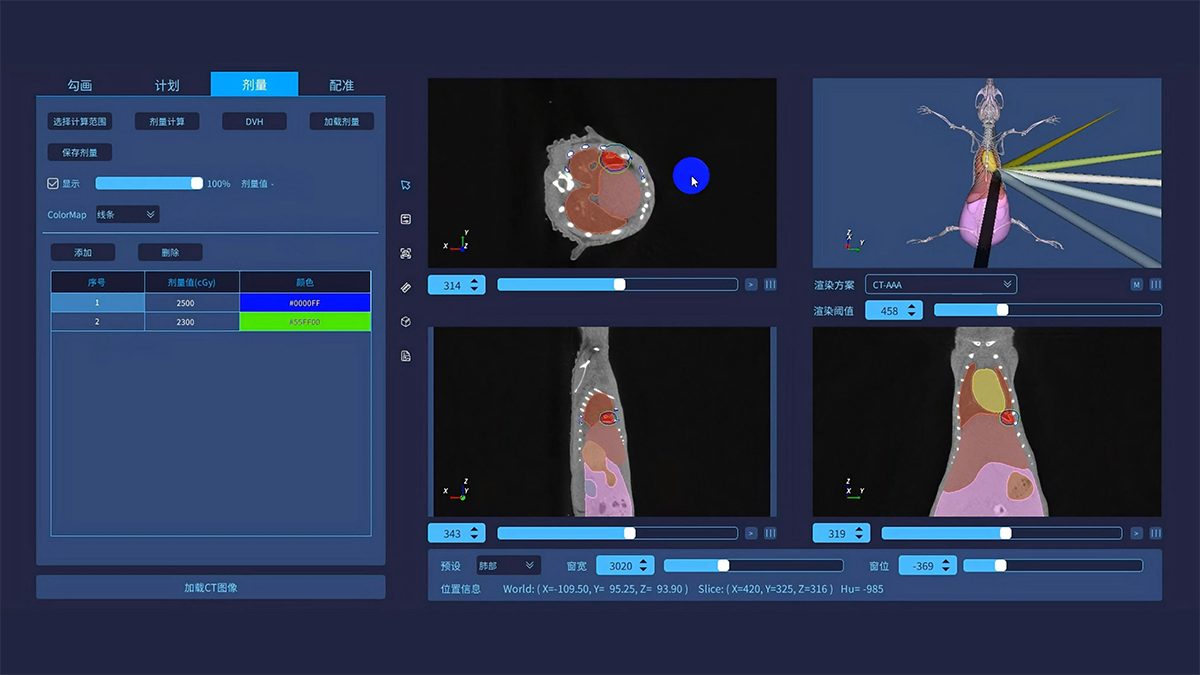Viewport: 1200px width, 675px height.
Task: Click the > button beside the 319 slice slider
Action: (1136, 533)
